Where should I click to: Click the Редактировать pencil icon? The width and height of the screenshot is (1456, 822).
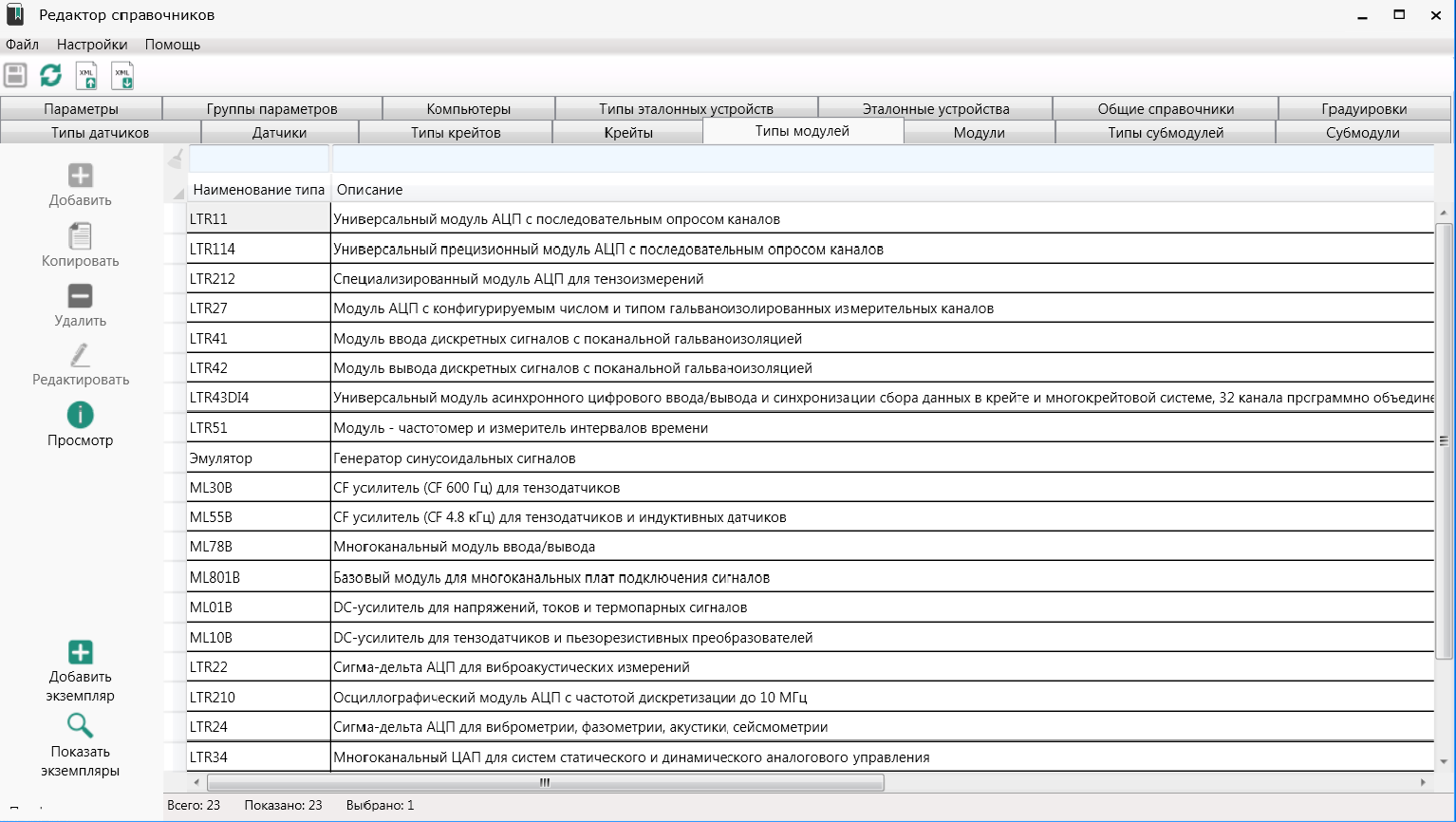pyautogui.click(x=81, y=355)
